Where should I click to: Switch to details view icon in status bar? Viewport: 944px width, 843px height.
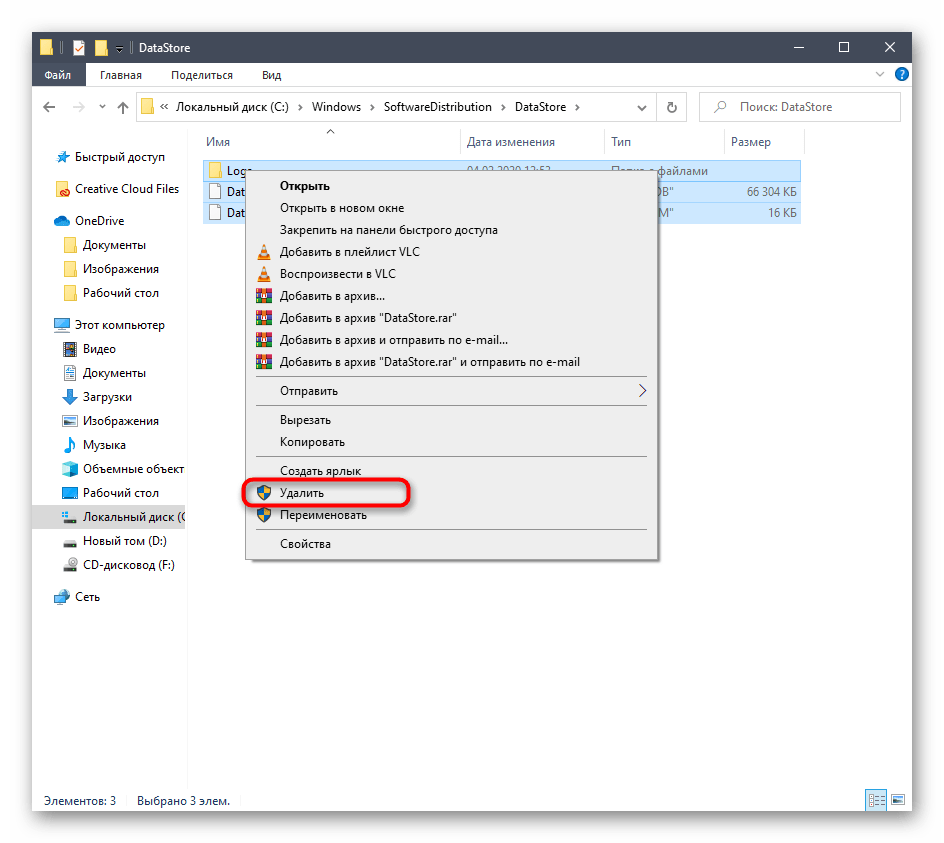click(x=876, y=800)
